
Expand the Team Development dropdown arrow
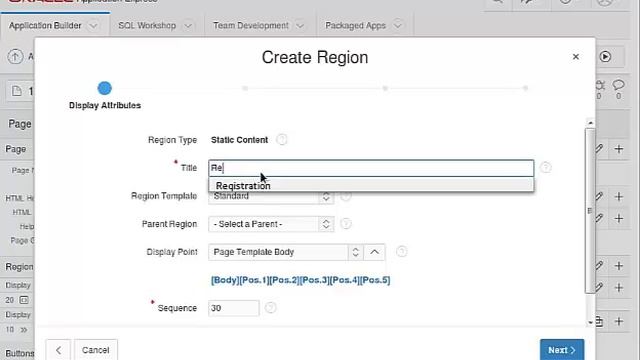[300, 26]
